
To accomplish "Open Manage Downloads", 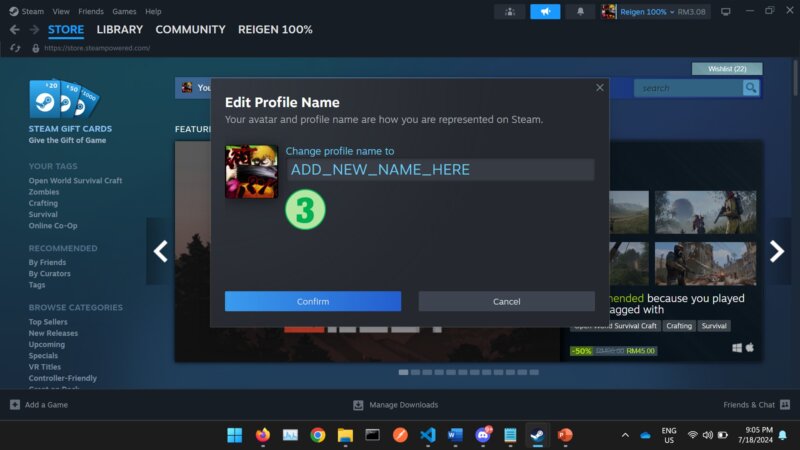I will pyautogui.click(x=396, y=405).
